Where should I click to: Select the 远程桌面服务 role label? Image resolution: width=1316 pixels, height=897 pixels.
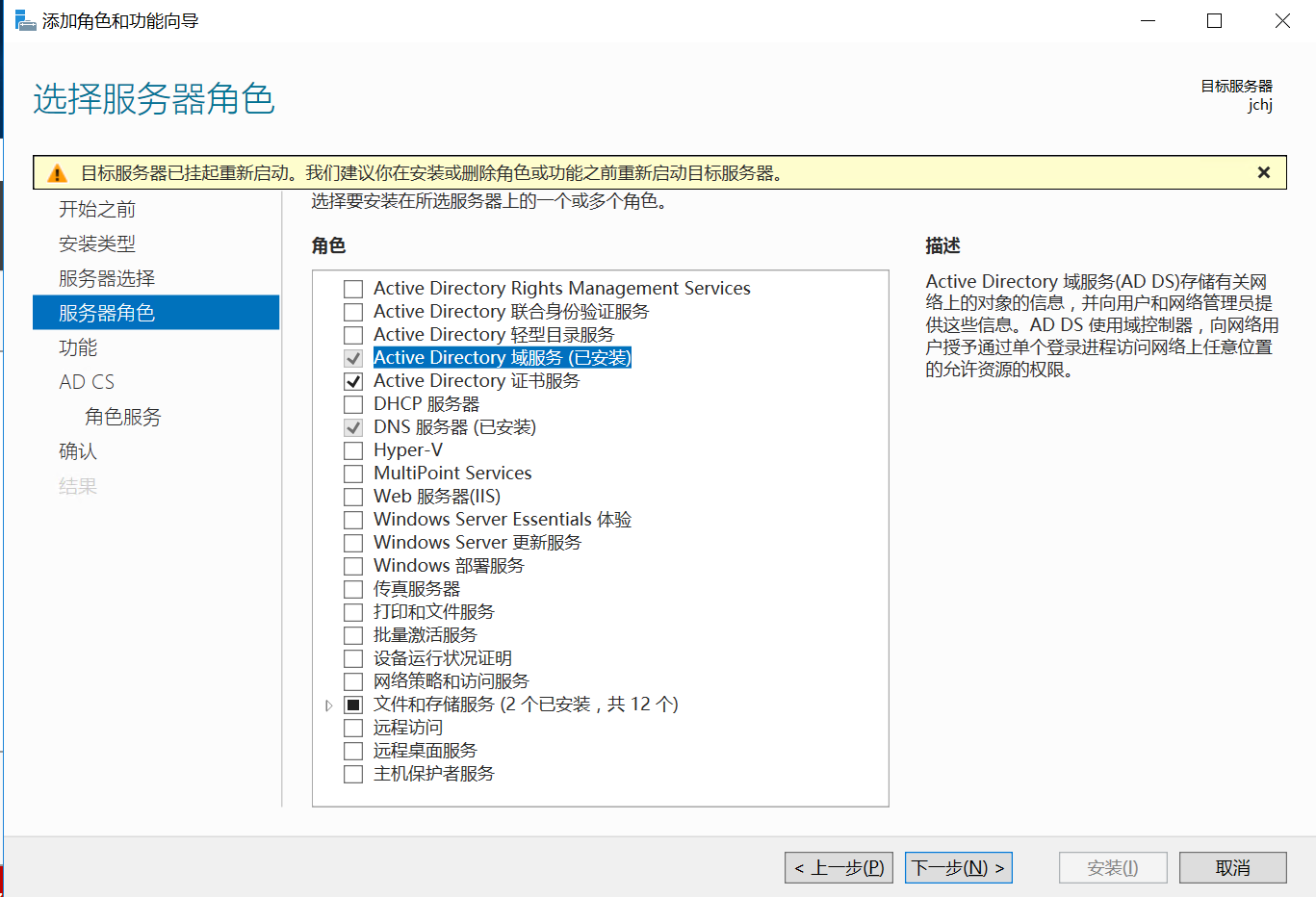426,751
